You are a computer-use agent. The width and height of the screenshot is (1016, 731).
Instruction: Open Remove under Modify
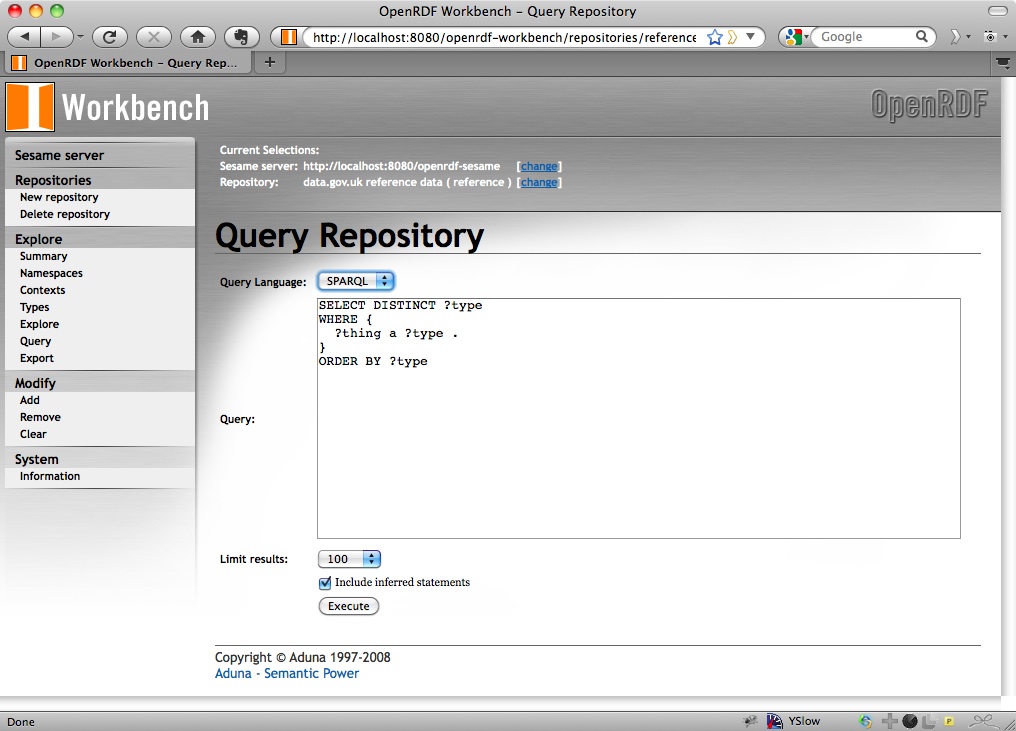tap(40, 417)
